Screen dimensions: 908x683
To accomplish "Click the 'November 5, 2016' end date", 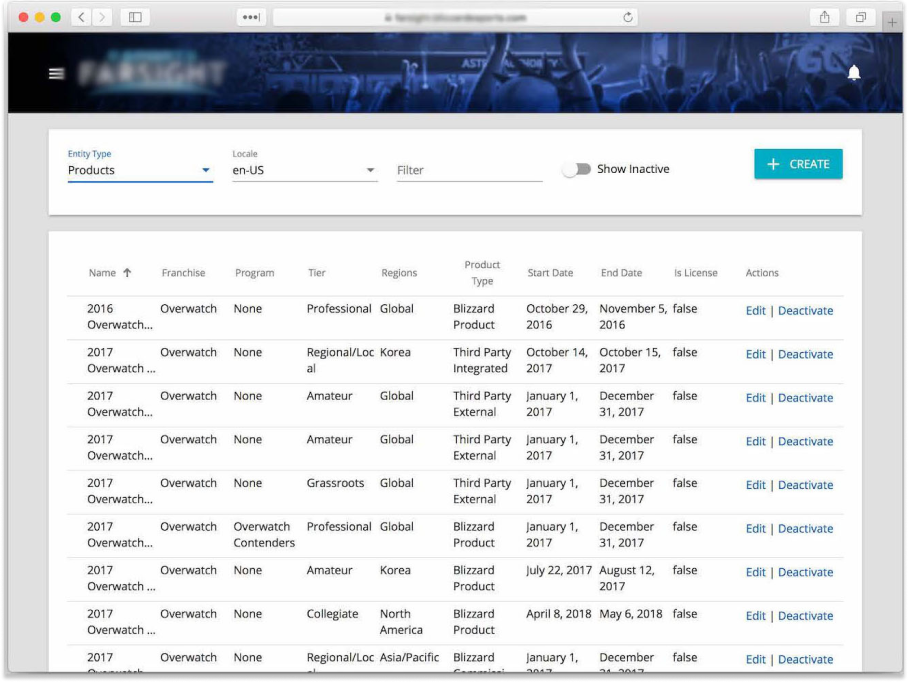I will 633,317.
